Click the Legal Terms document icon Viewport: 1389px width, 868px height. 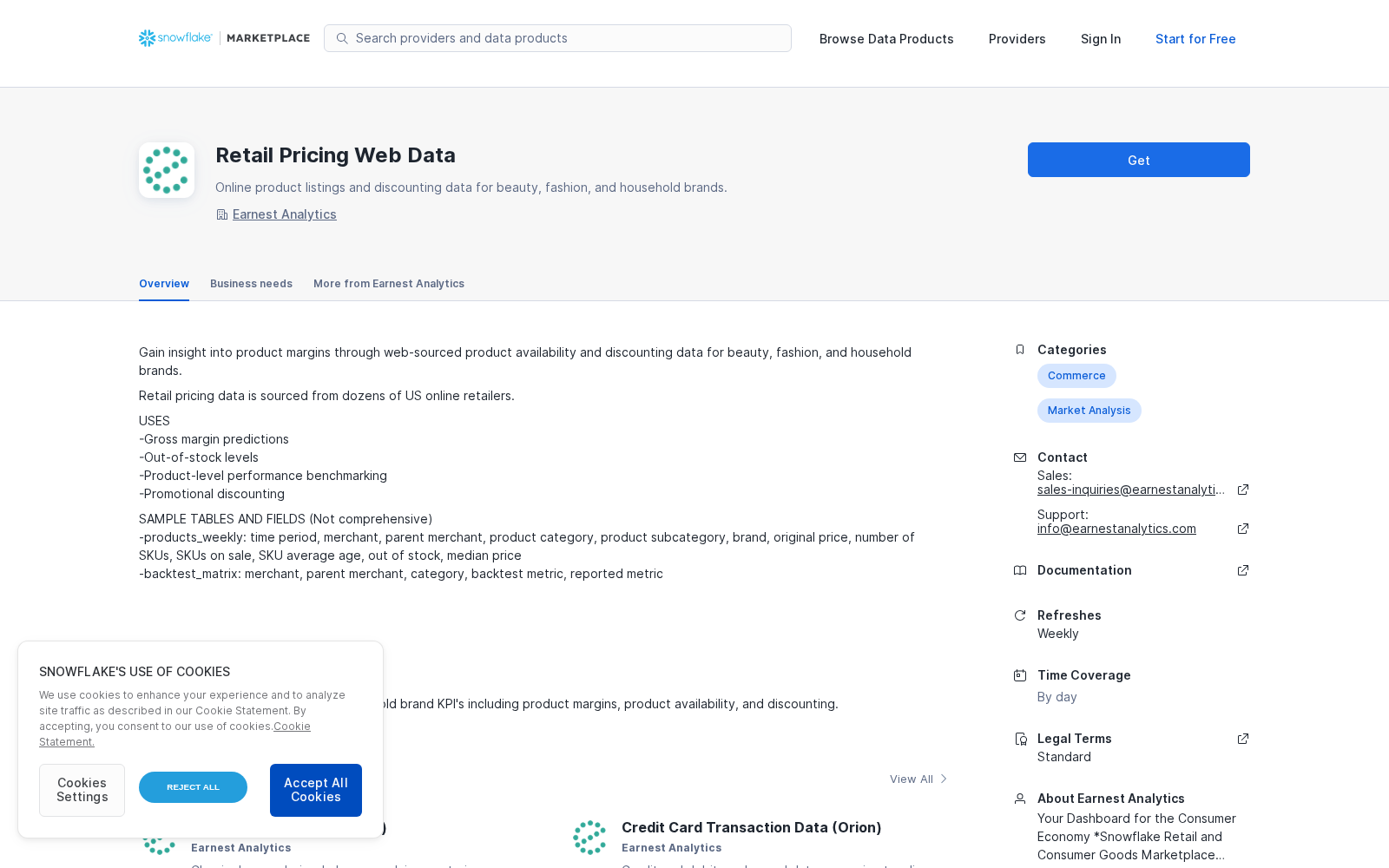tap(1020, 739)
